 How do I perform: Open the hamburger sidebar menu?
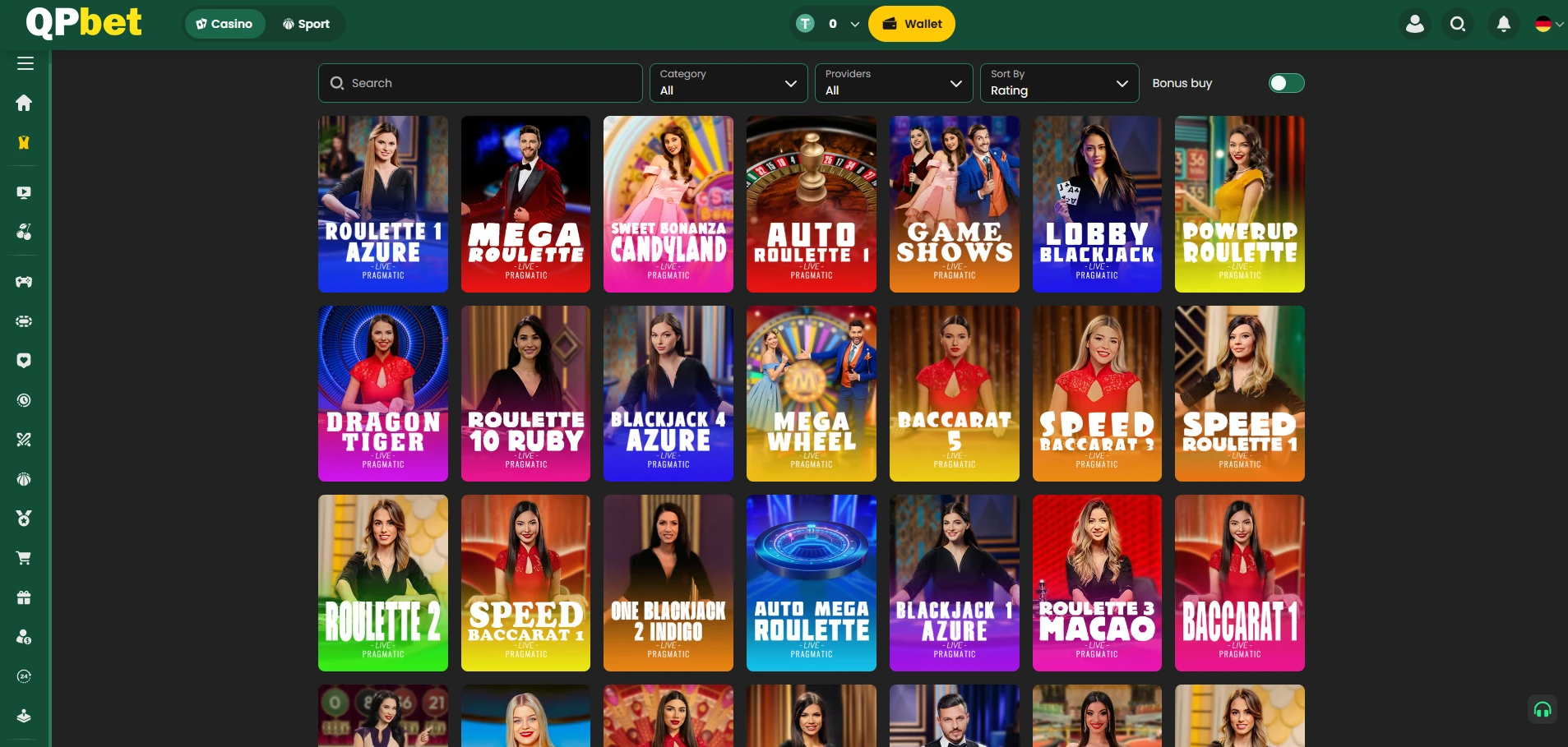[x=25, y=63]
